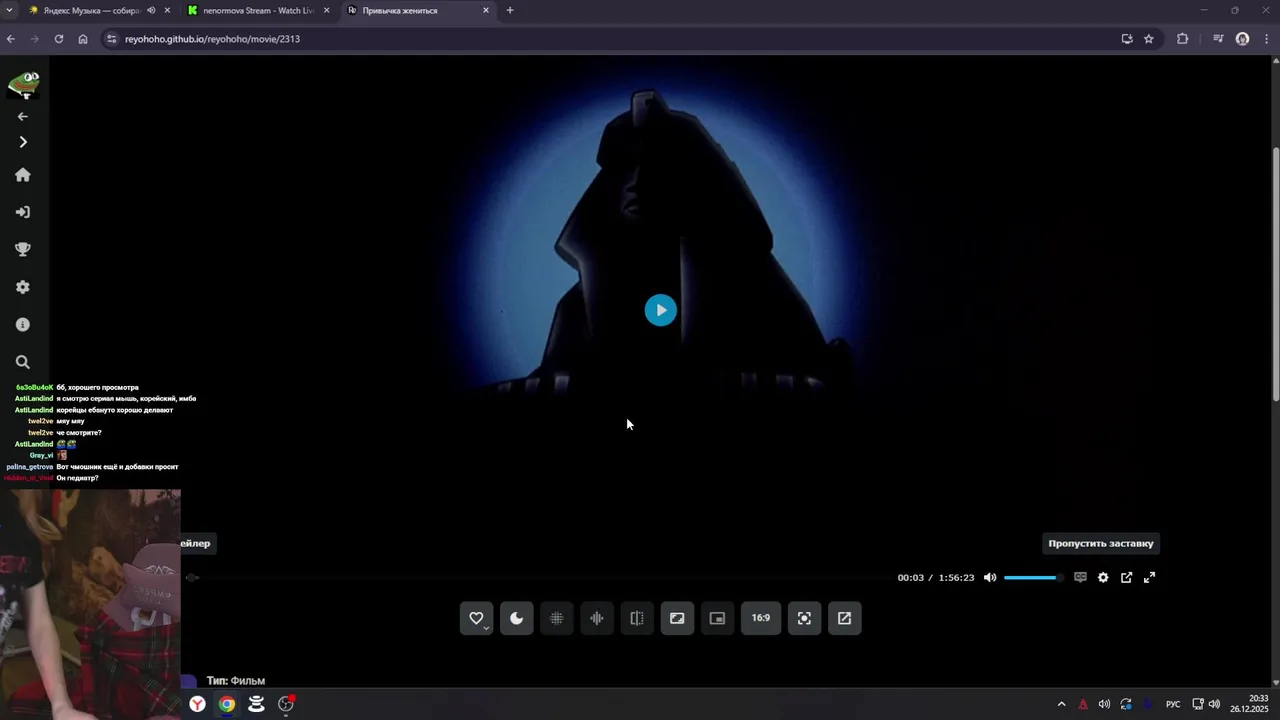Open the info icon in the sidebar

23,324
